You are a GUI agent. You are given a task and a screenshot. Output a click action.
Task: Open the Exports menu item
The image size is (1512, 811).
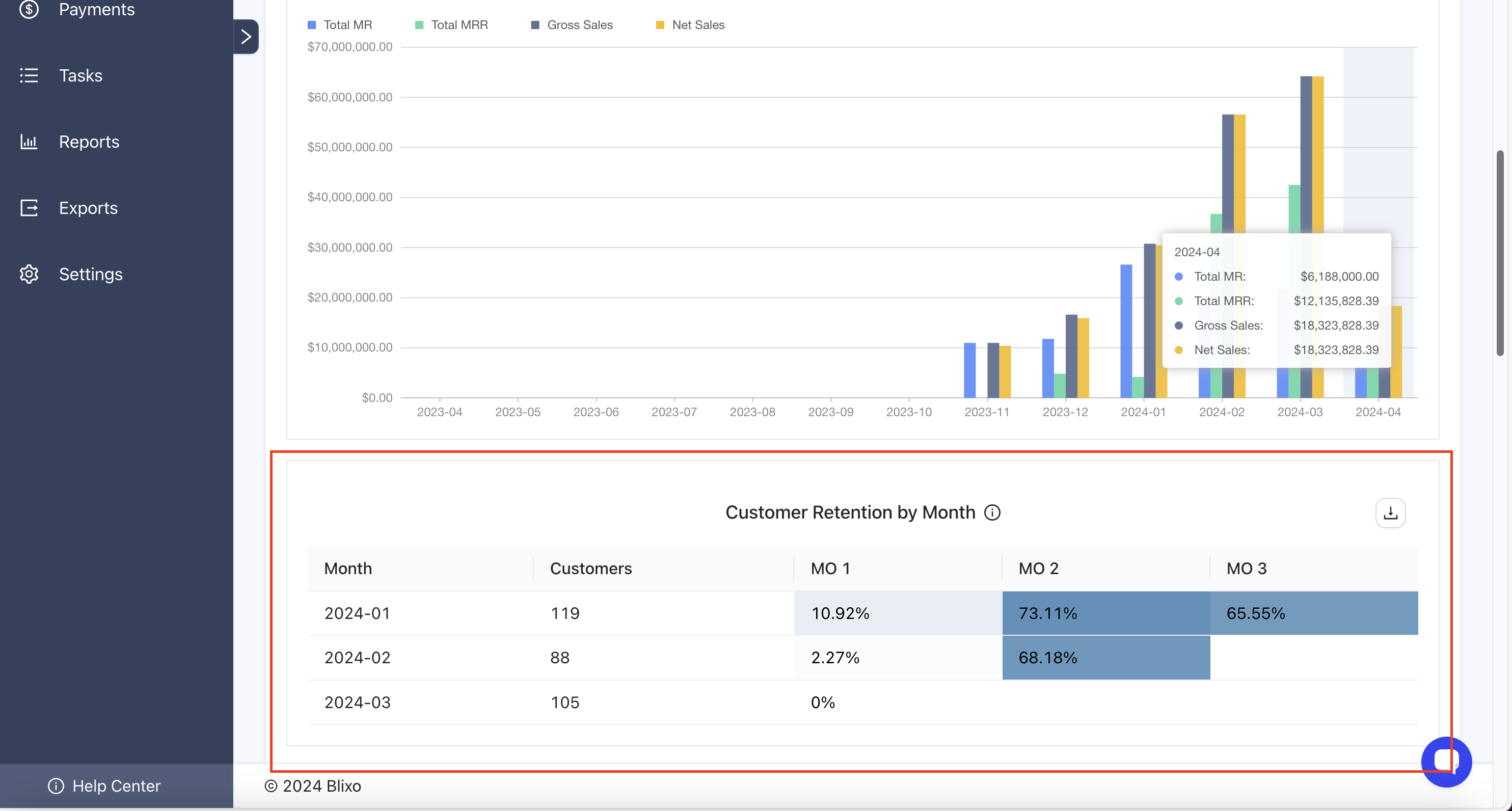pos(88,208)
